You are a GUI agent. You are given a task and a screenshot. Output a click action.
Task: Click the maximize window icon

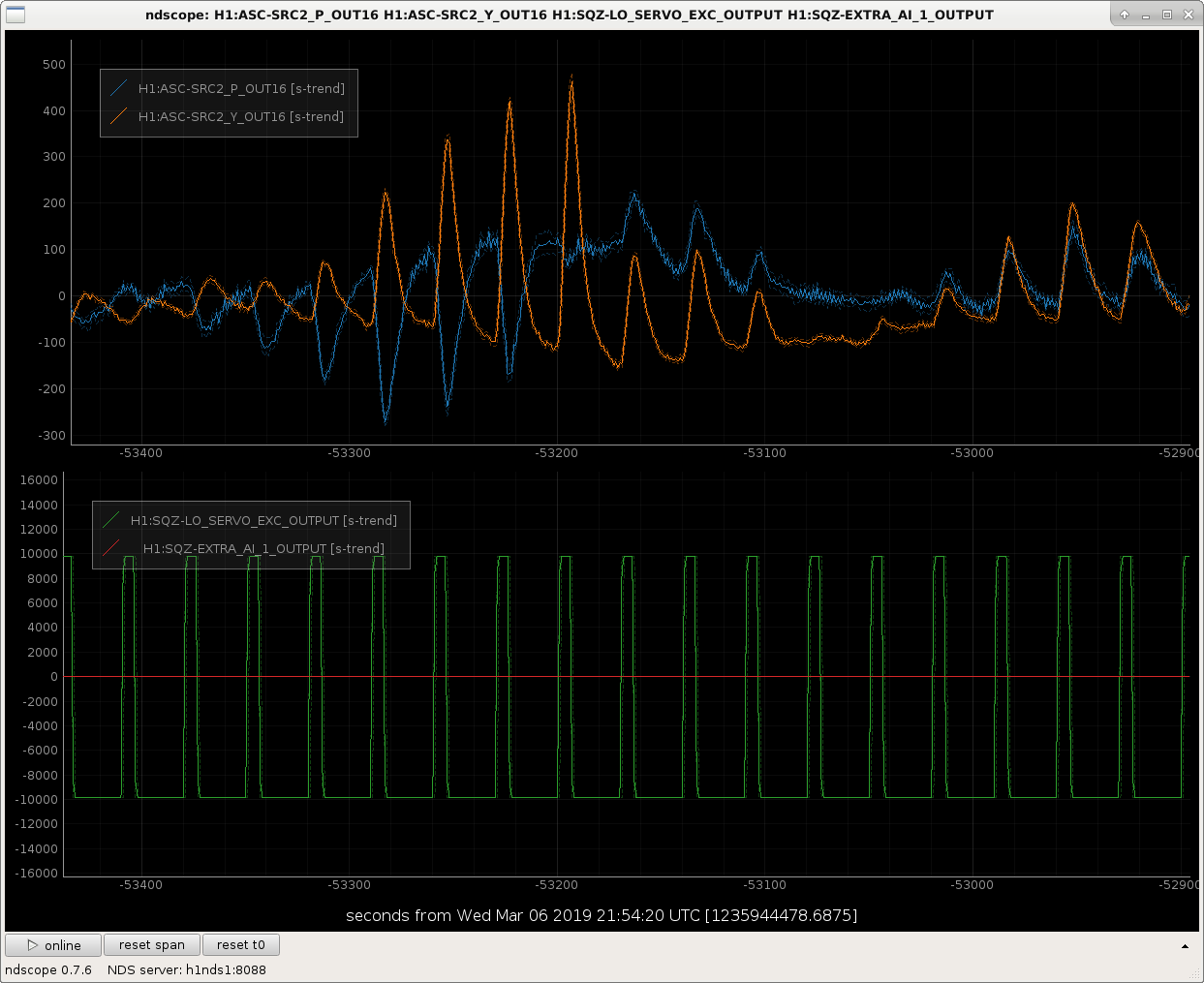1167,15
